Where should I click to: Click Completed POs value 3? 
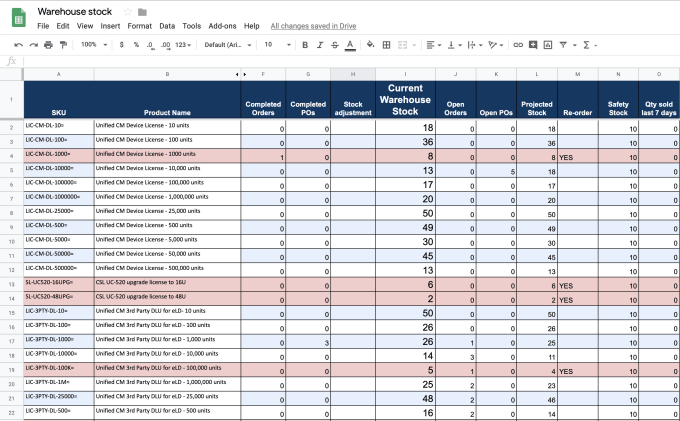[x=308, y=342]
